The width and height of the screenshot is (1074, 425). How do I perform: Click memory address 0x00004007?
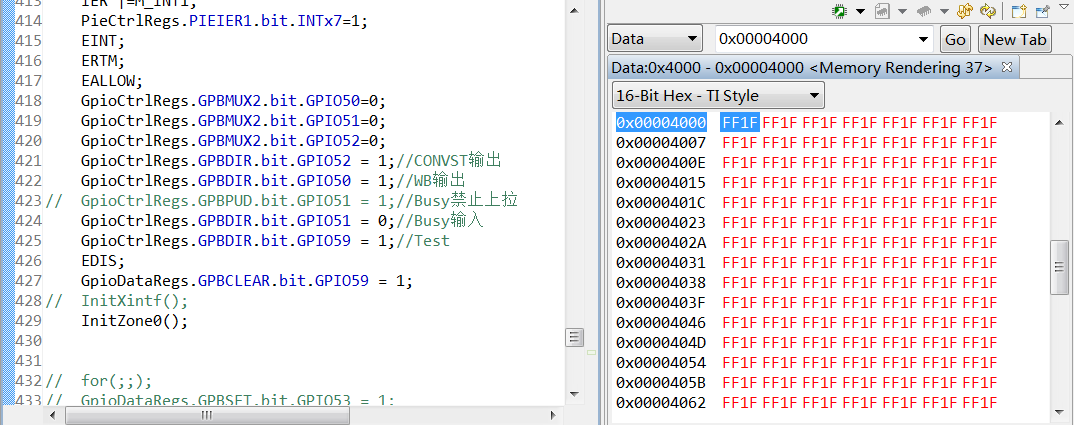click(661, 143)
